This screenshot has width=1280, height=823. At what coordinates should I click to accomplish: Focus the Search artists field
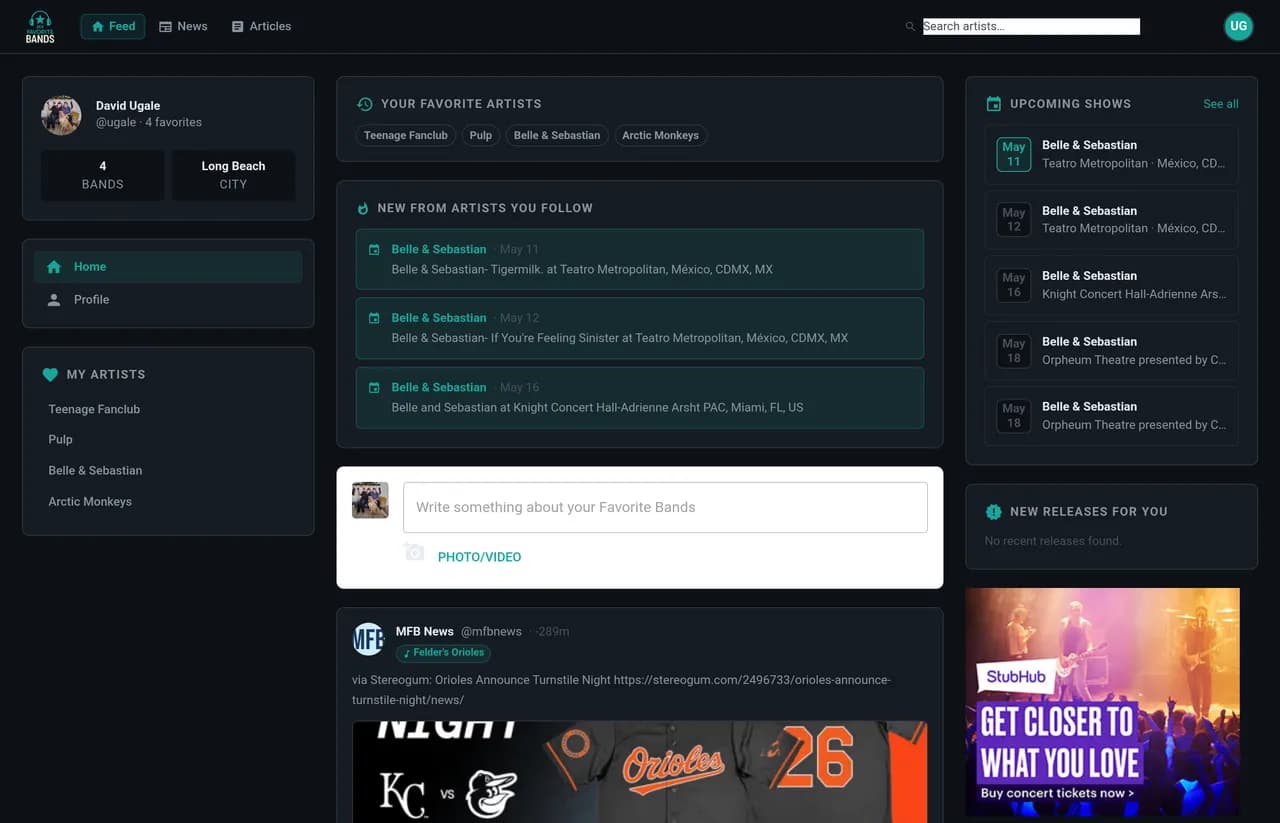[1031, 27]
